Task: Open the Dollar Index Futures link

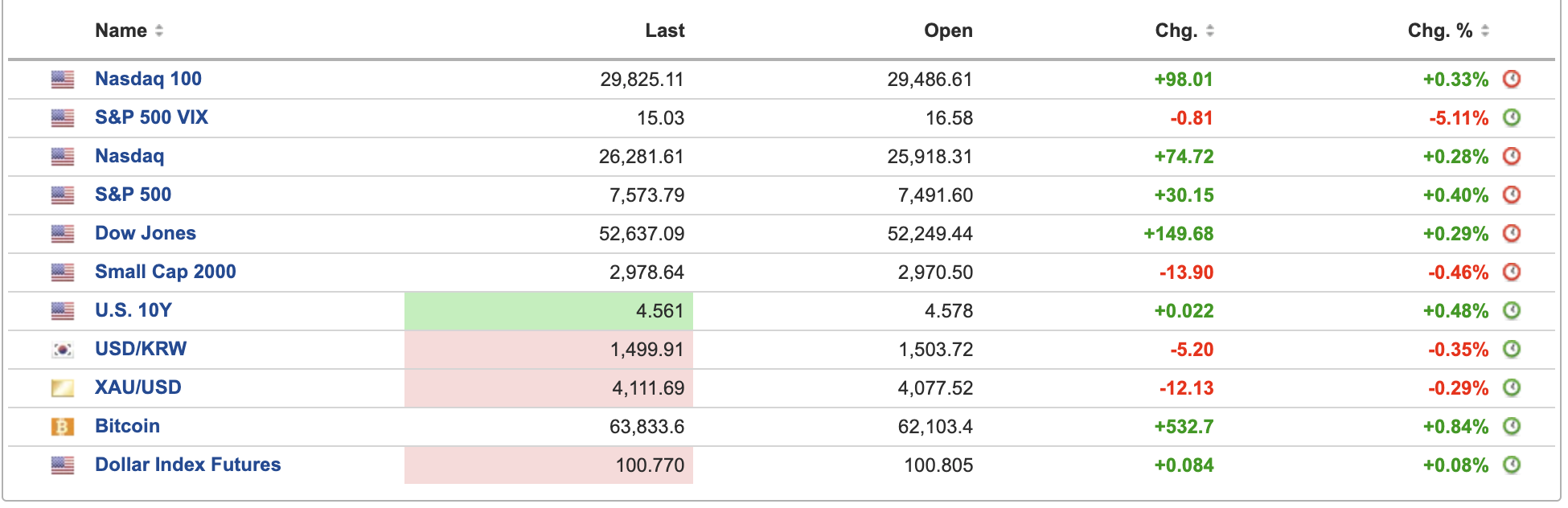Action: tap(188, 465)
